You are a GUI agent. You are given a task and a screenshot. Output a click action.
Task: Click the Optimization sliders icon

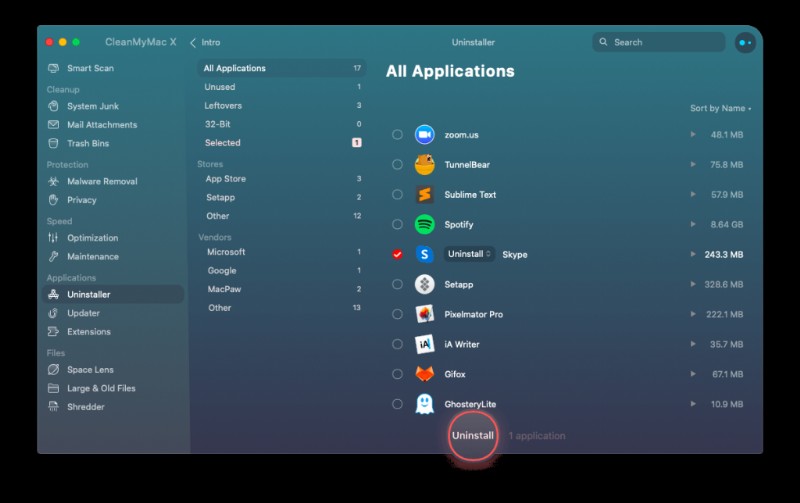pos(53,238)
